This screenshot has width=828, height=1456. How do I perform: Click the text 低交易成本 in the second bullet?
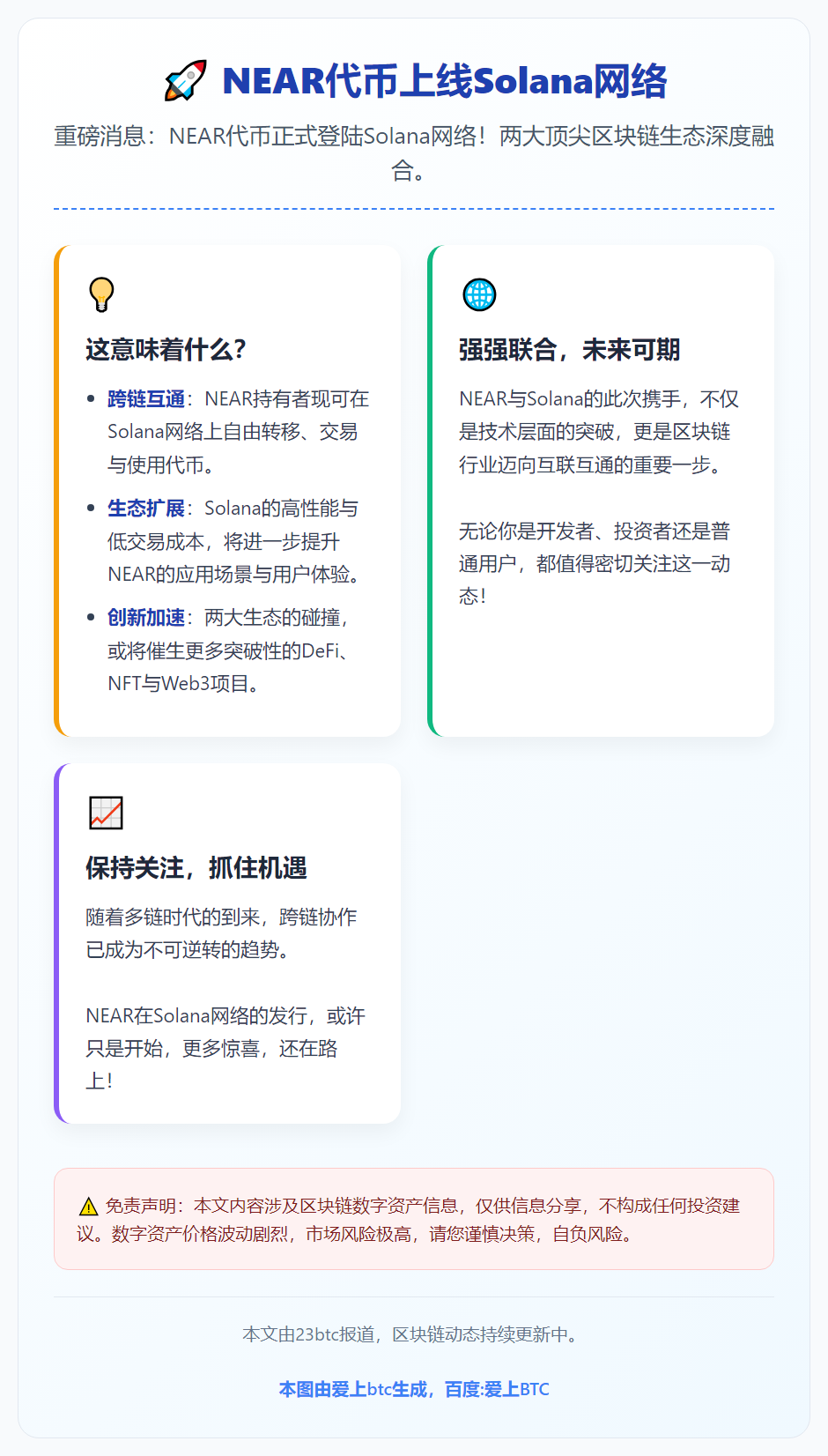pyautogui.click(x=156, y=542)
